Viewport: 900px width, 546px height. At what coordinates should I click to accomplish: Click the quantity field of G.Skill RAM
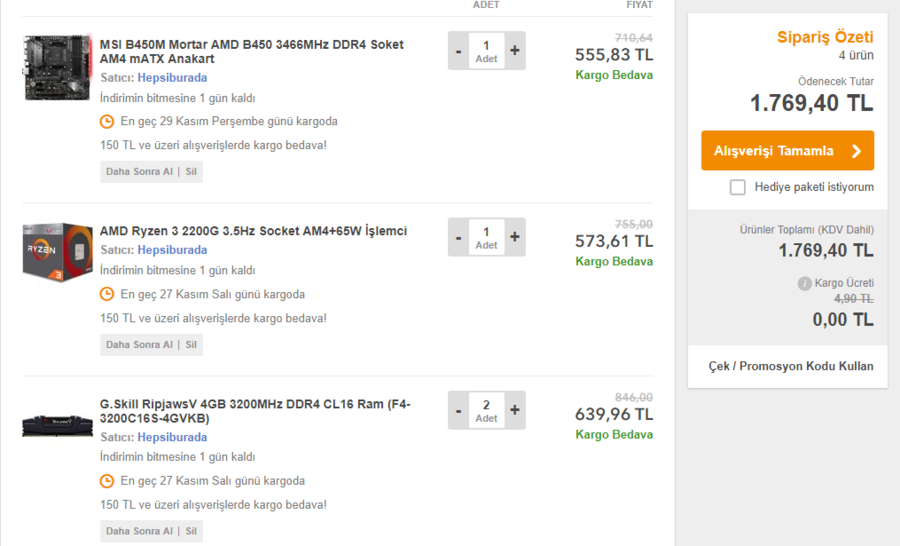coord(487,410)
